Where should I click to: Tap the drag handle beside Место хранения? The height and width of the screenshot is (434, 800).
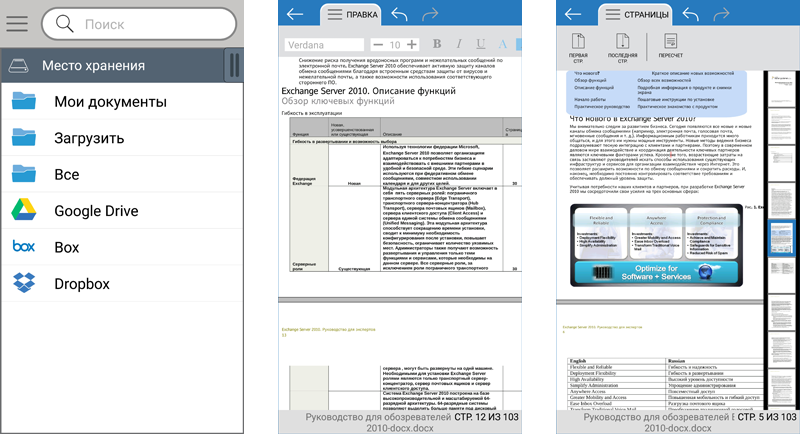click(234, 65)
